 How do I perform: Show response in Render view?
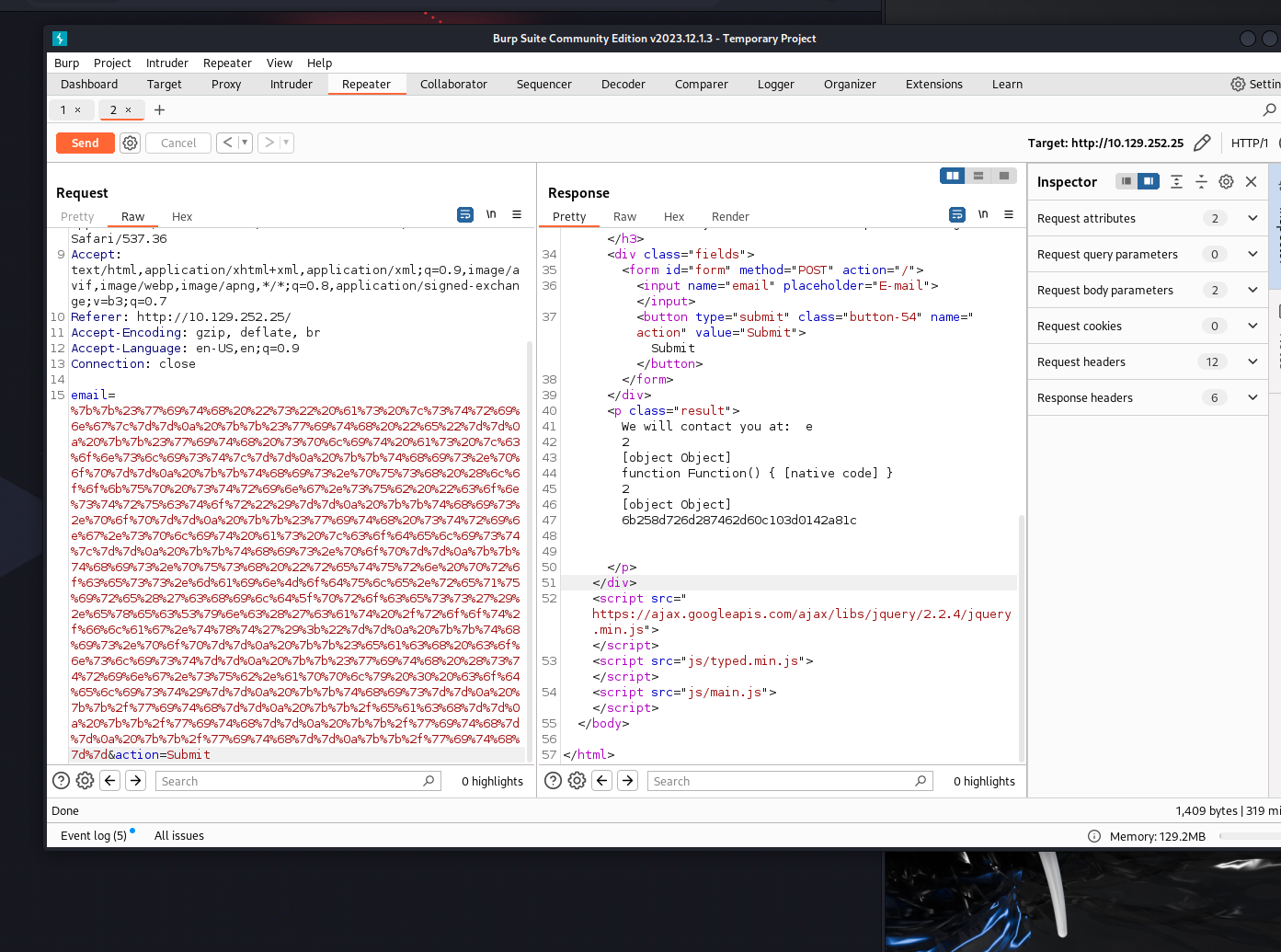click(x=730, y=217)
